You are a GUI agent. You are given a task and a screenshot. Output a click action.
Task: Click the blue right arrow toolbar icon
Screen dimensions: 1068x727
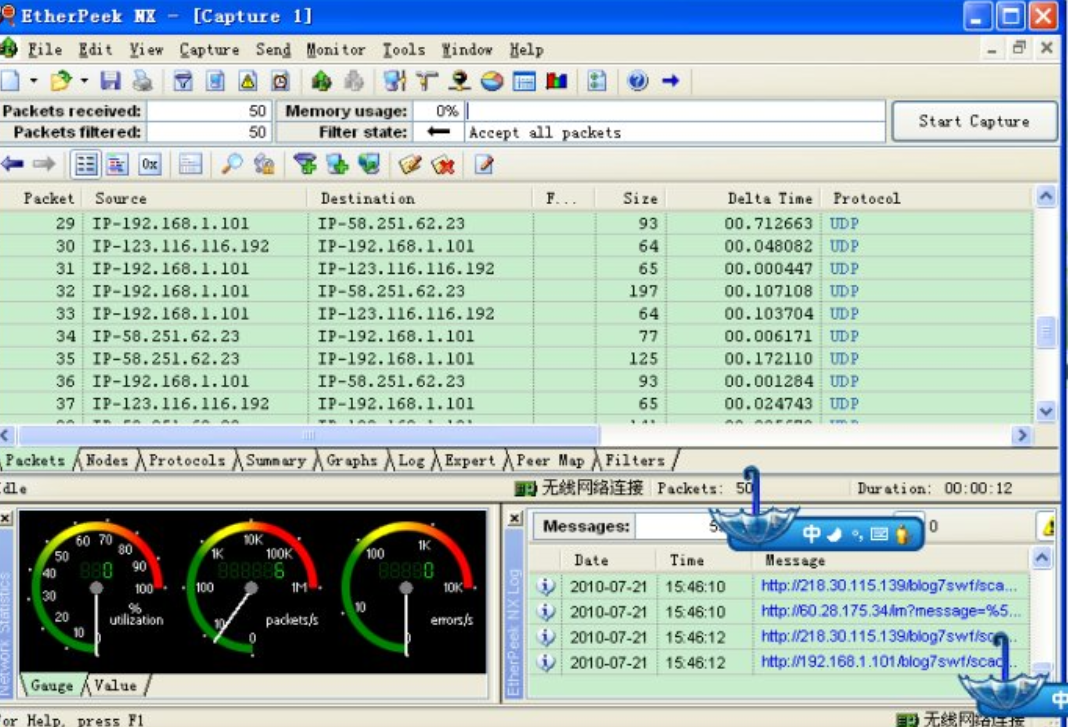click(671, 81)
